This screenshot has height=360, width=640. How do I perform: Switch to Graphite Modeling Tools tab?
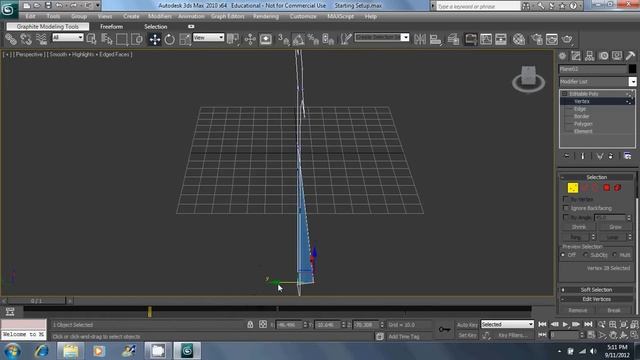tap(48, 27)
